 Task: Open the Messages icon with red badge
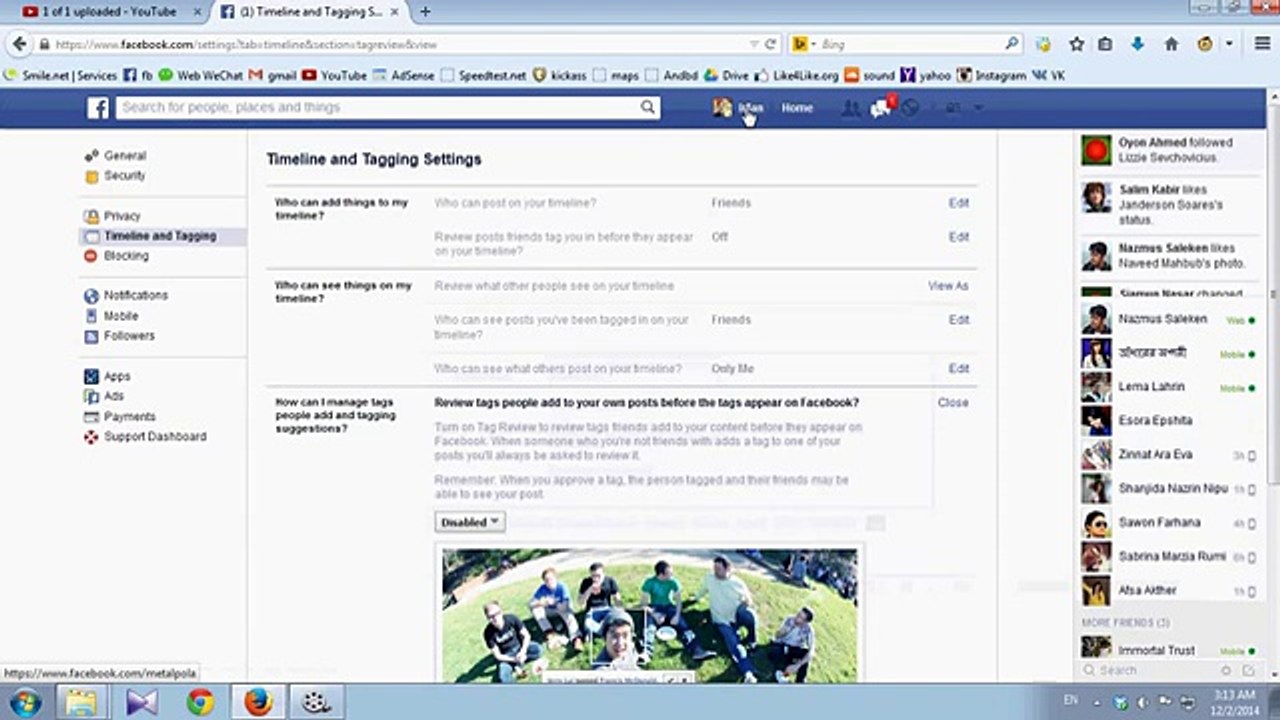880,108
